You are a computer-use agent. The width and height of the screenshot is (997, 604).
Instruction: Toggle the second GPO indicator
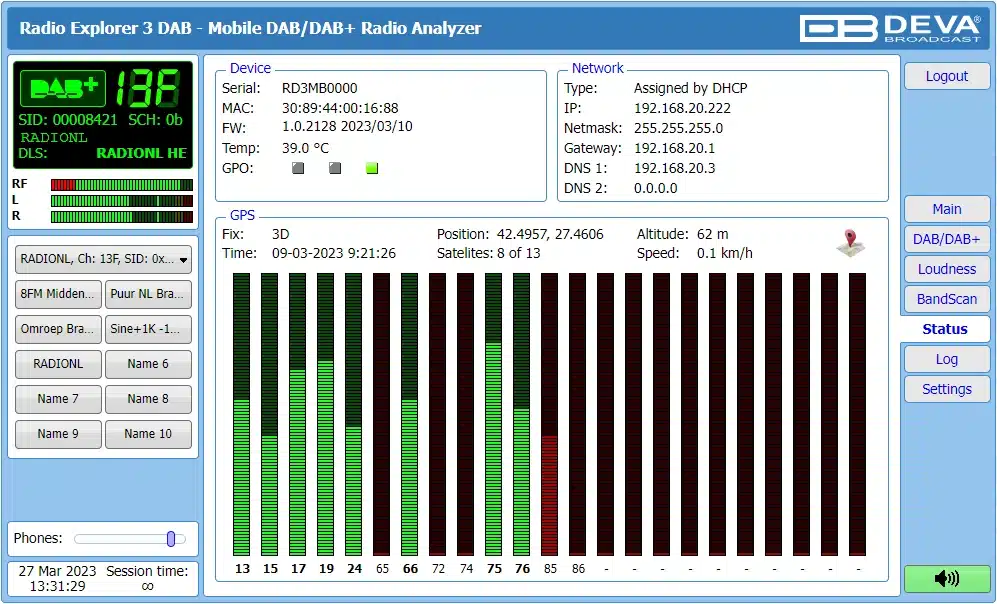coord(335,168)
